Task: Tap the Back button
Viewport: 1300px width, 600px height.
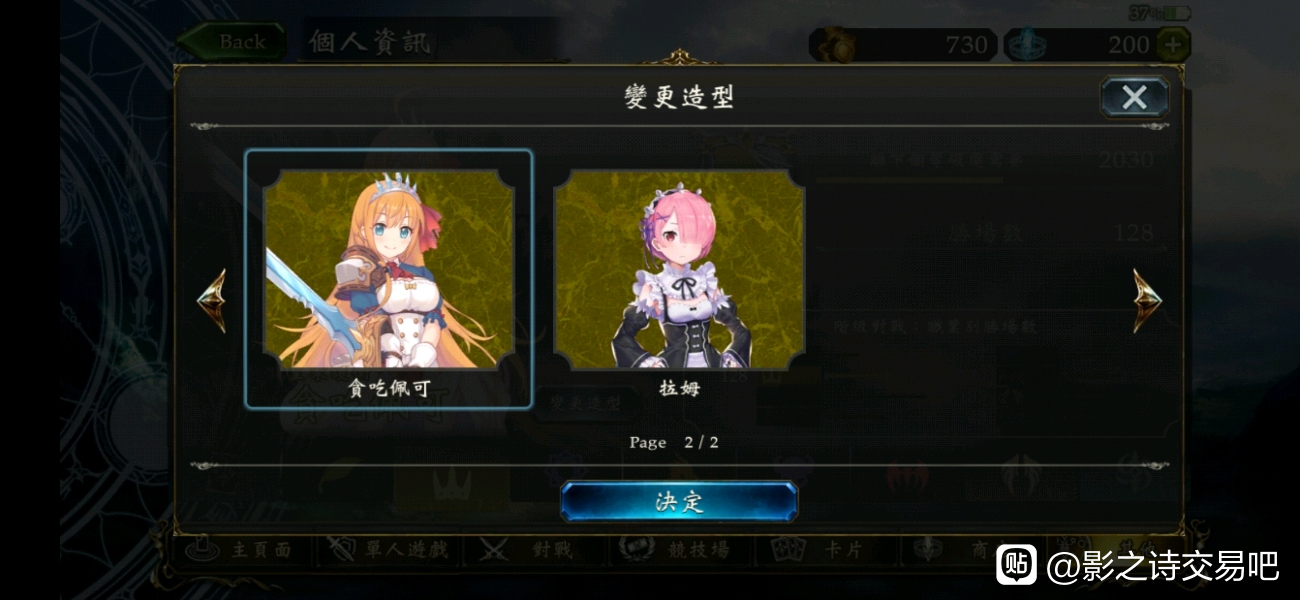Action: click(232, 42)
